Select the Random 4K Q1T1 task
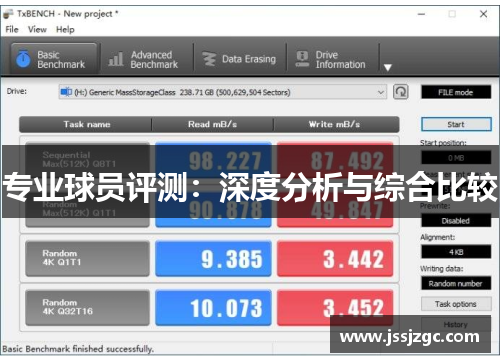 click(x=87, y=259)
